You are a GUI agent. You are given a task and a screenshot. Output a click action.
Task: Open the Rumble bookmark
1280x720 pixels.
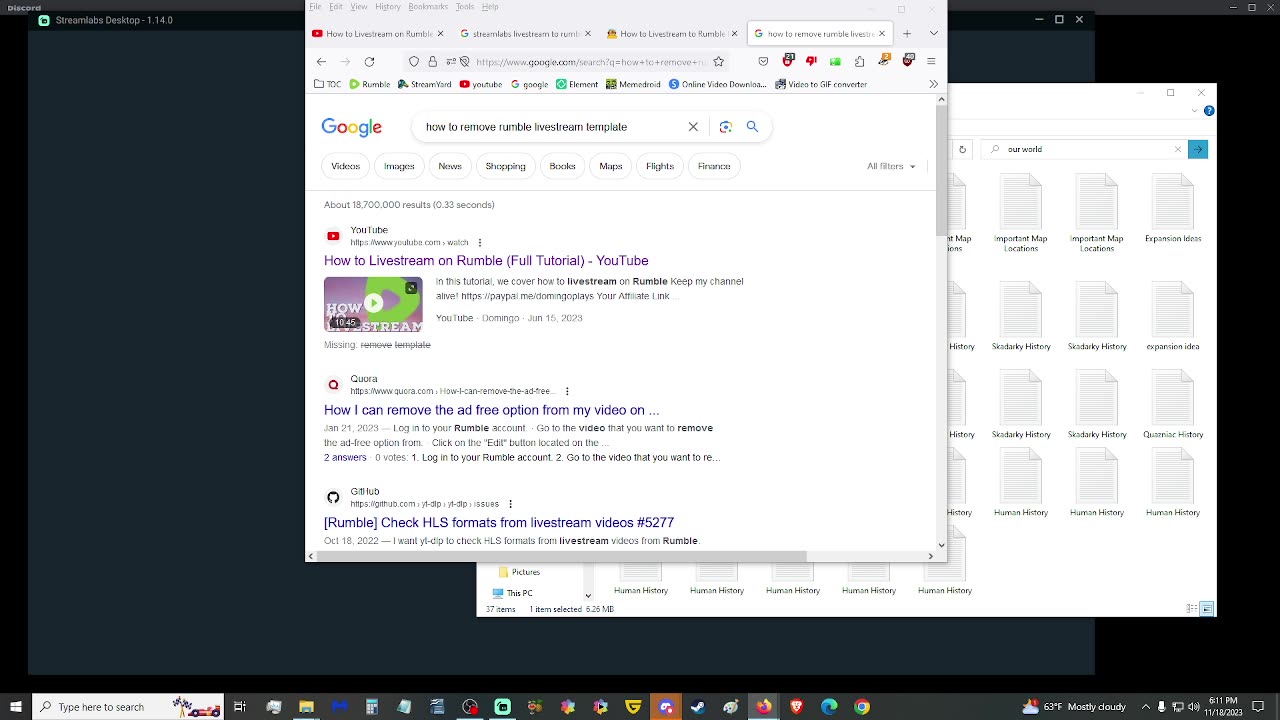[x=370, y=84]
